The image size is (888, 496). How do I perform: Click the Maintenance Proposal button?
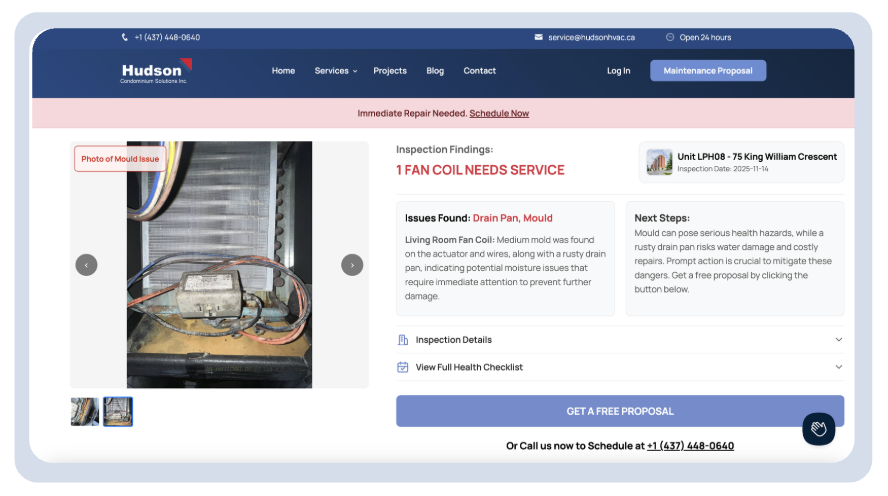click(708, 71)
